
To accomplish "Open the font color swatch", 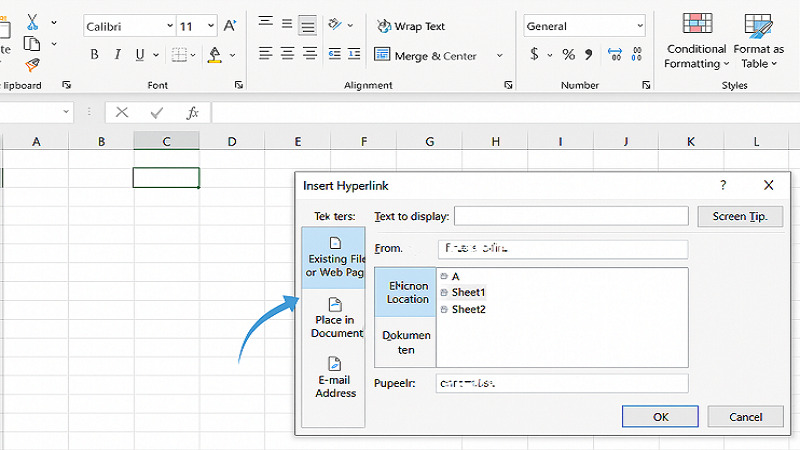I will pos(215,55).
